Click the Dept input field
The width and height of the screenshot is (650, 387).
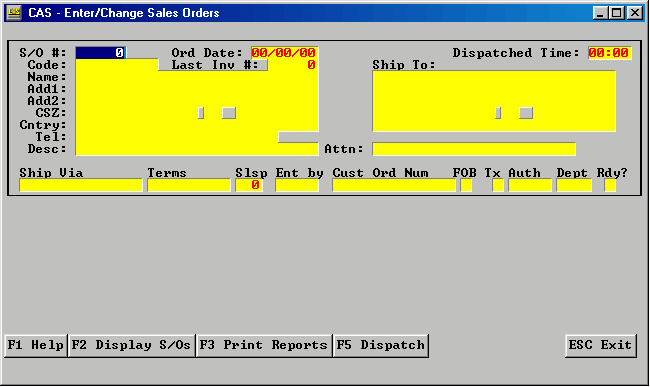pos(574,185)
